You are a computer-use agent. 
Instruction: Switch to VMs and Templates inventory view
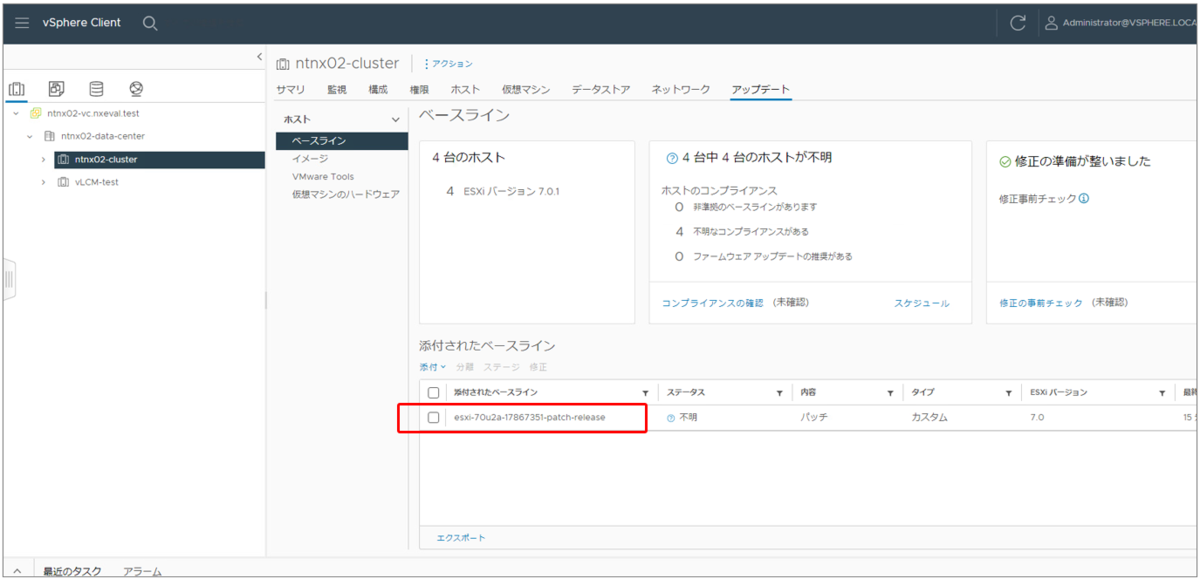click(x=56, y=89)
